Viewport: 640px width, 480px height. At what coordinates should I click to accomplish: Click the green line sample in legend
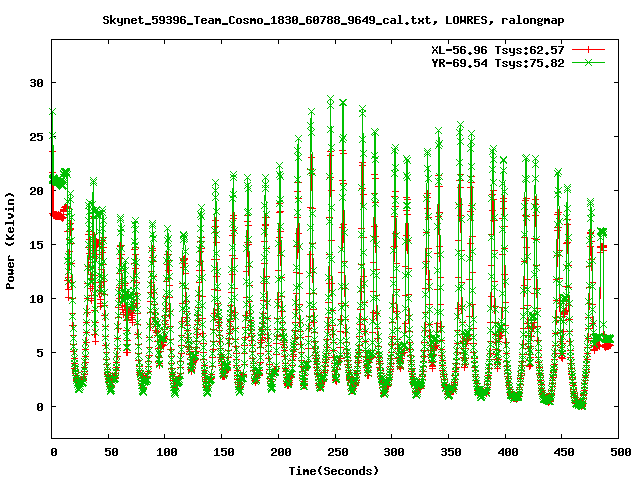click(x=588, y=62)
